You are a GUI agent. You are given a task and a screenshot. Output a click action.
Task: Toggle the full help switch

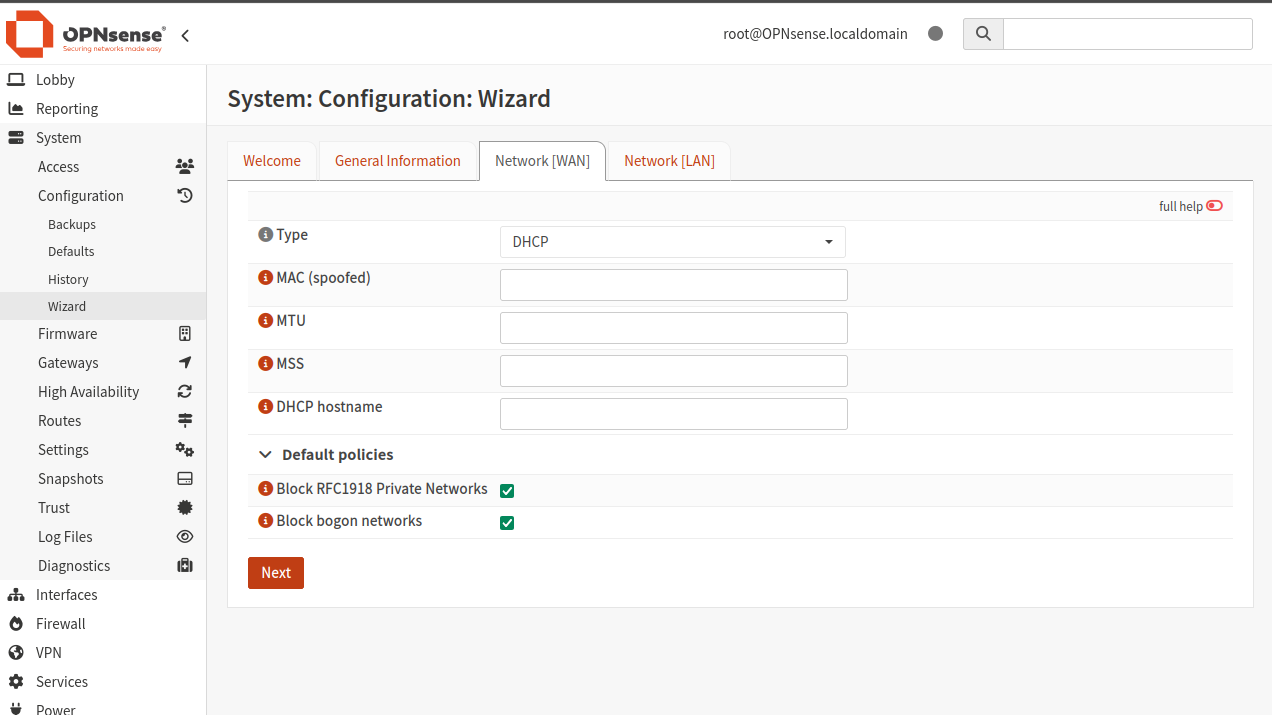point(1214,205)
